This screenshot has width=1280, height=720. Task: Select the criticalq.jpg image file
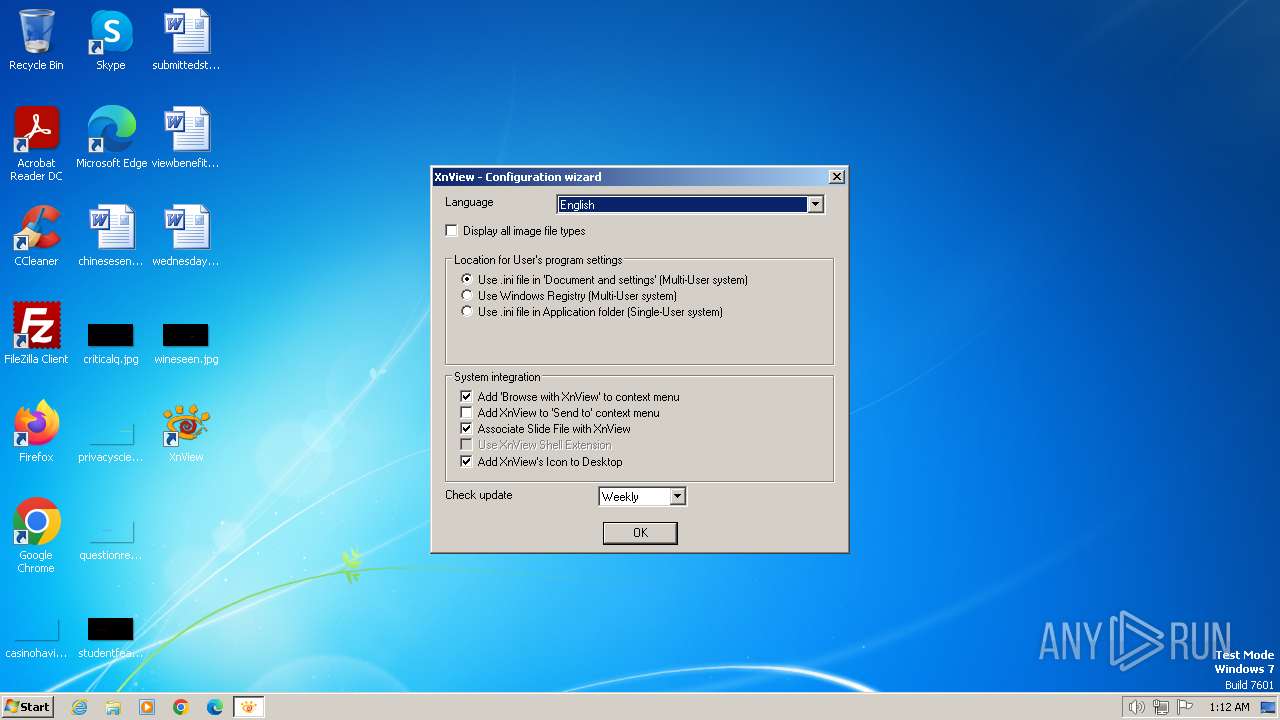pos(111,343)
